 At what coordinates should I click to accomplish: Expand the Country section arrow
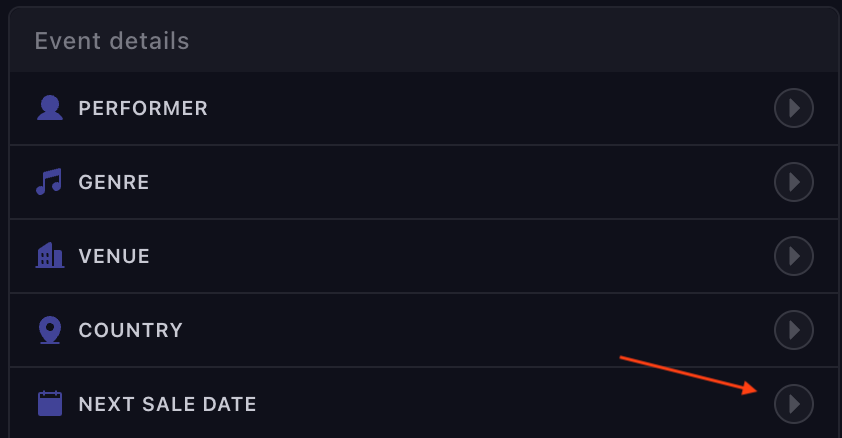click(x=794, y=330)
